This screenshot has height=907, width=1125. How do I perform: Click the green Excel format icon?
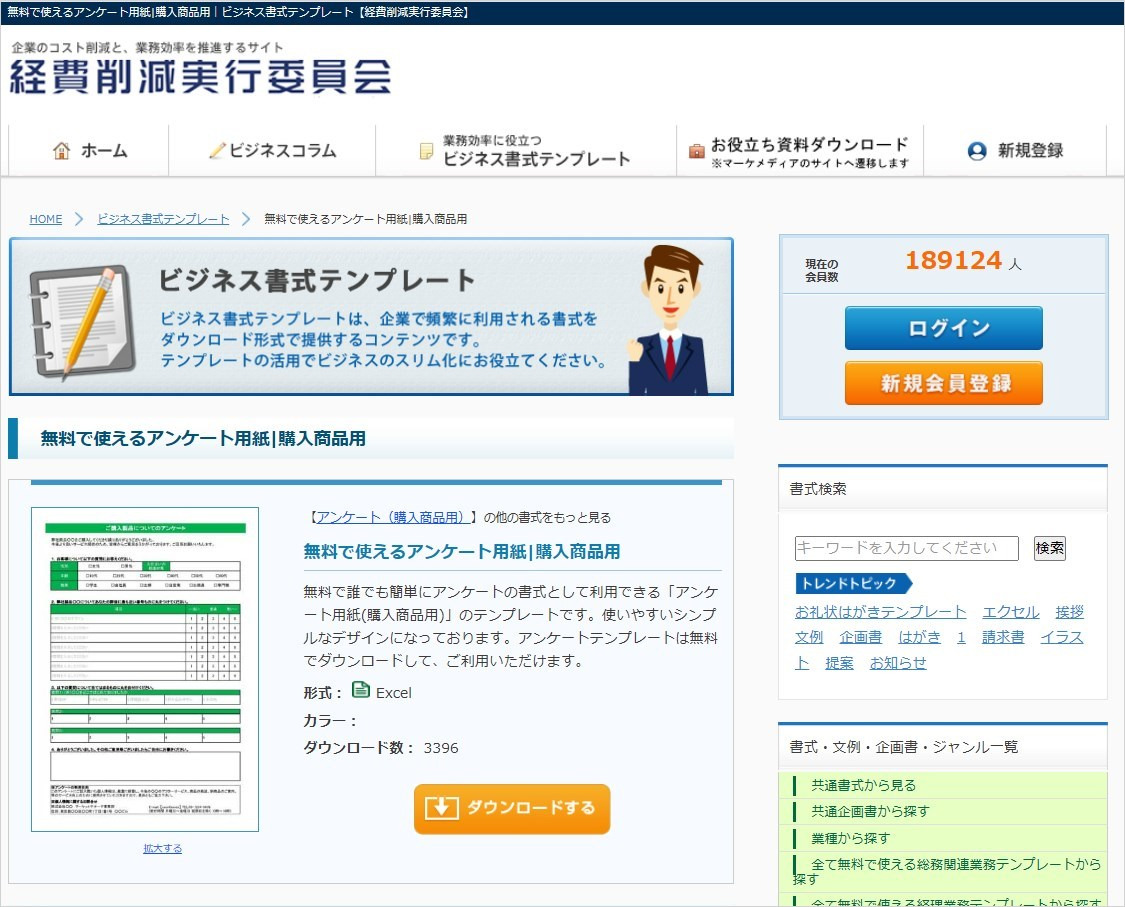358,691
